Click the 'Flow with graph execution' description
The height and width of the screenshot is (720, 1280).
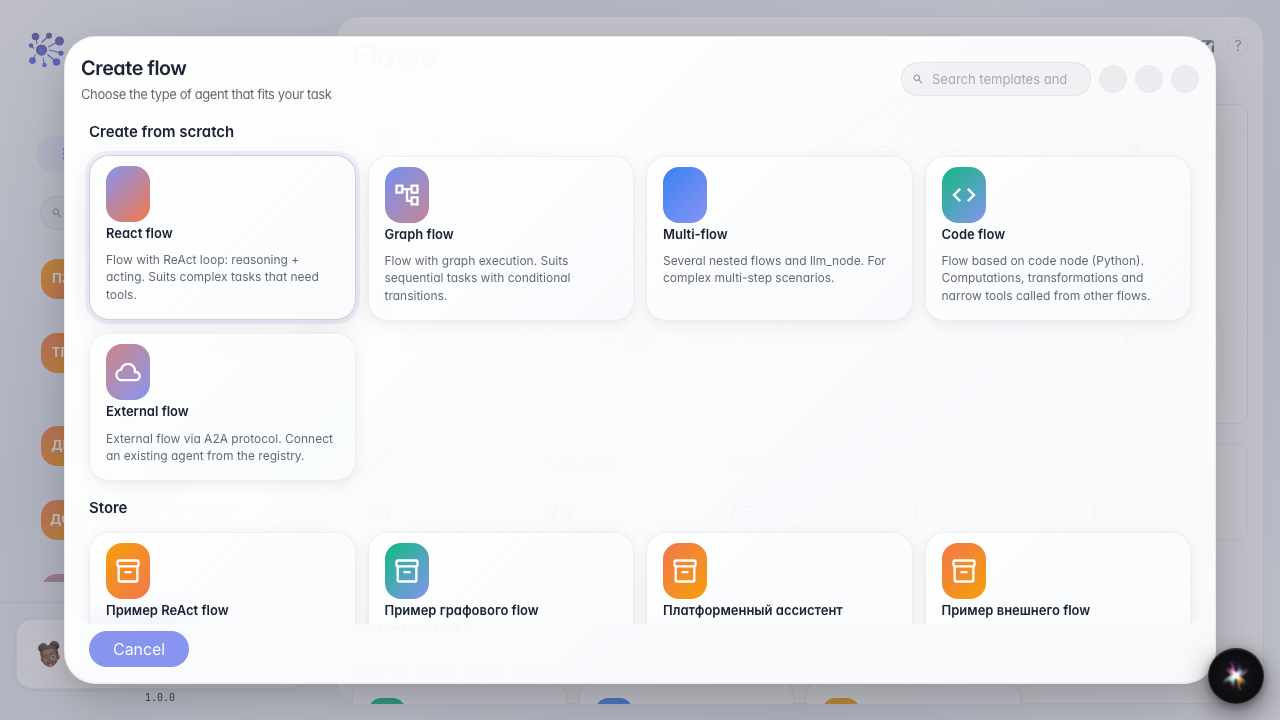tap(478, 278)
